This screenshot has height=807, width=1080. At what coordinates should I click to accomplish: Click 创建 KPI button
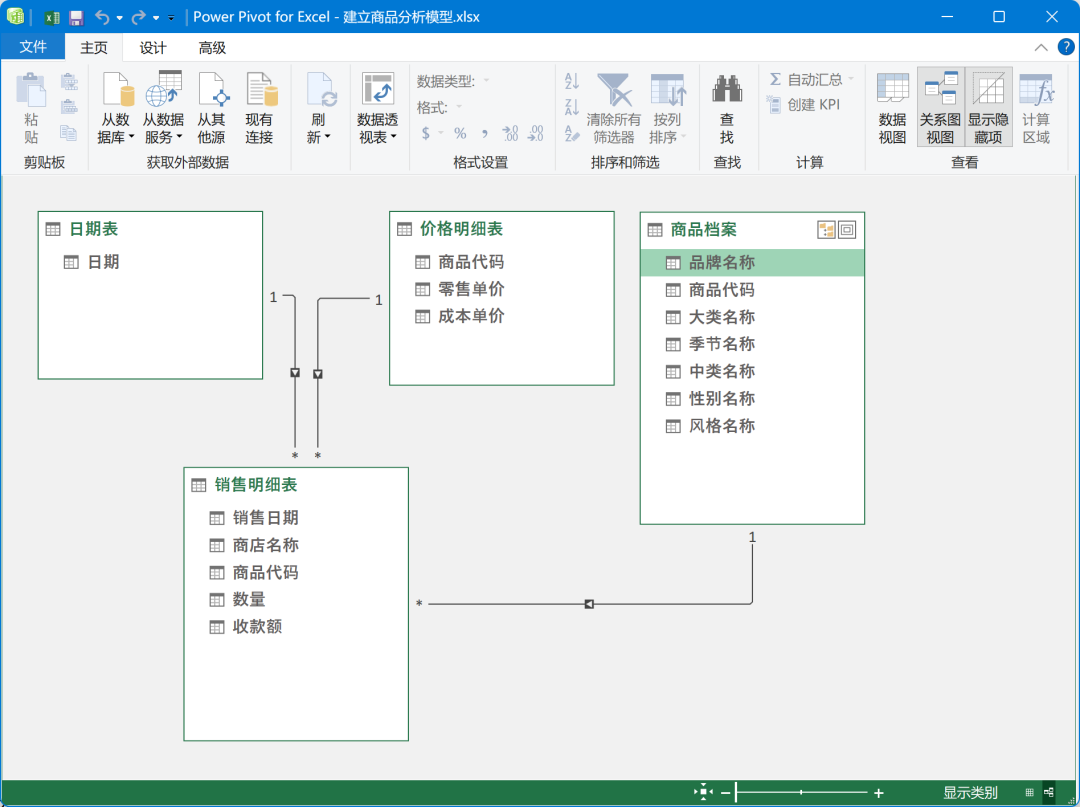804,105
